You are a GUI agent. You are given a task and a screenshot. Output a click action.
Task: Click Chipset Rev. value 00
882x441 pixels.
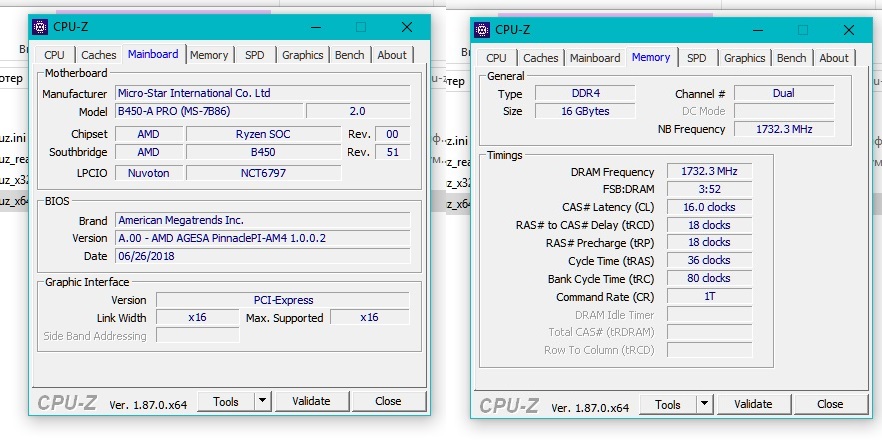coord(393,134)
